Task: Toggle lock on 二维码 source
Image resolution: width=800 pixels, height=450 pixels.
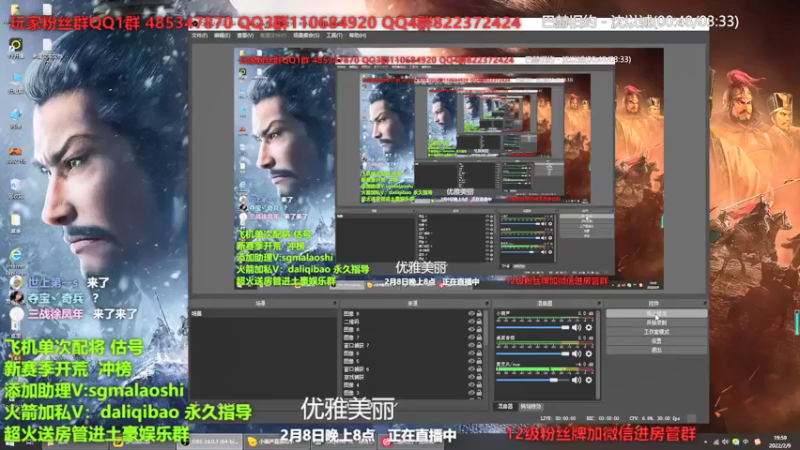Action: 480,322
